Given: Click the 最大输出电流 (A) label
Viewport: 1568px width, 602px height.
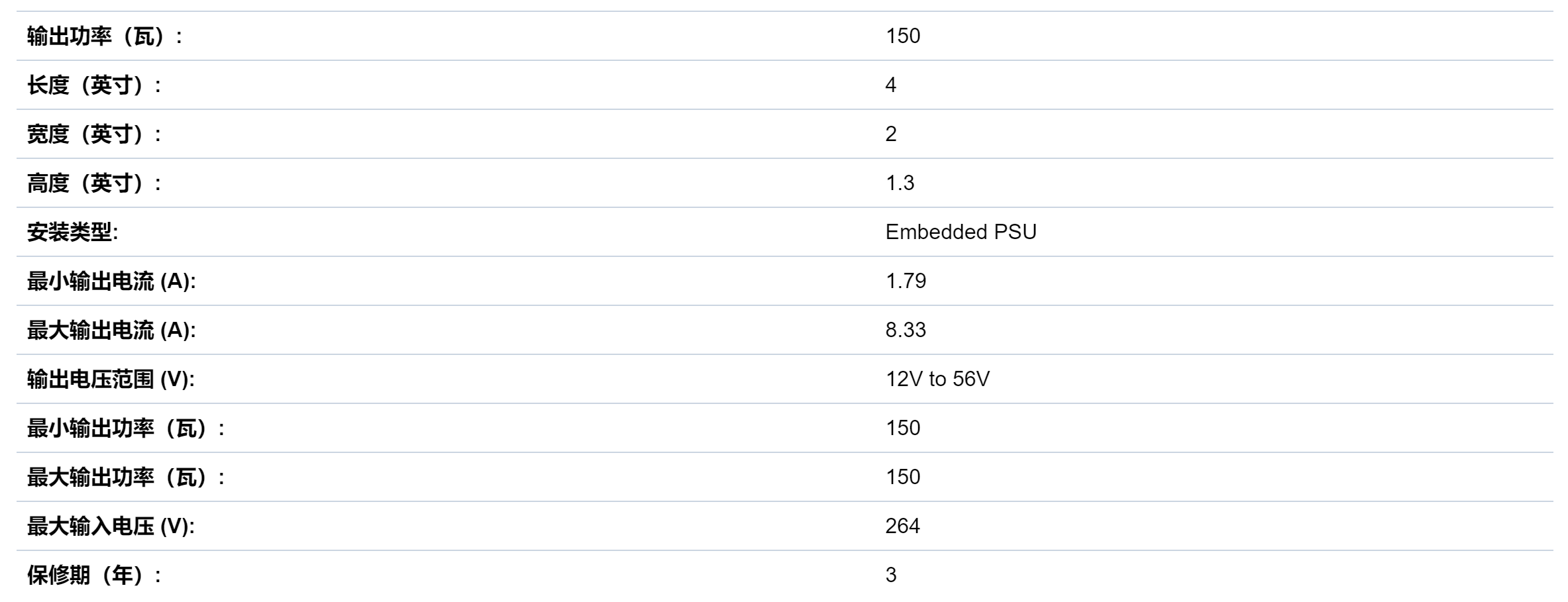Looking at the screenshot, I should (x=111, y=330).
